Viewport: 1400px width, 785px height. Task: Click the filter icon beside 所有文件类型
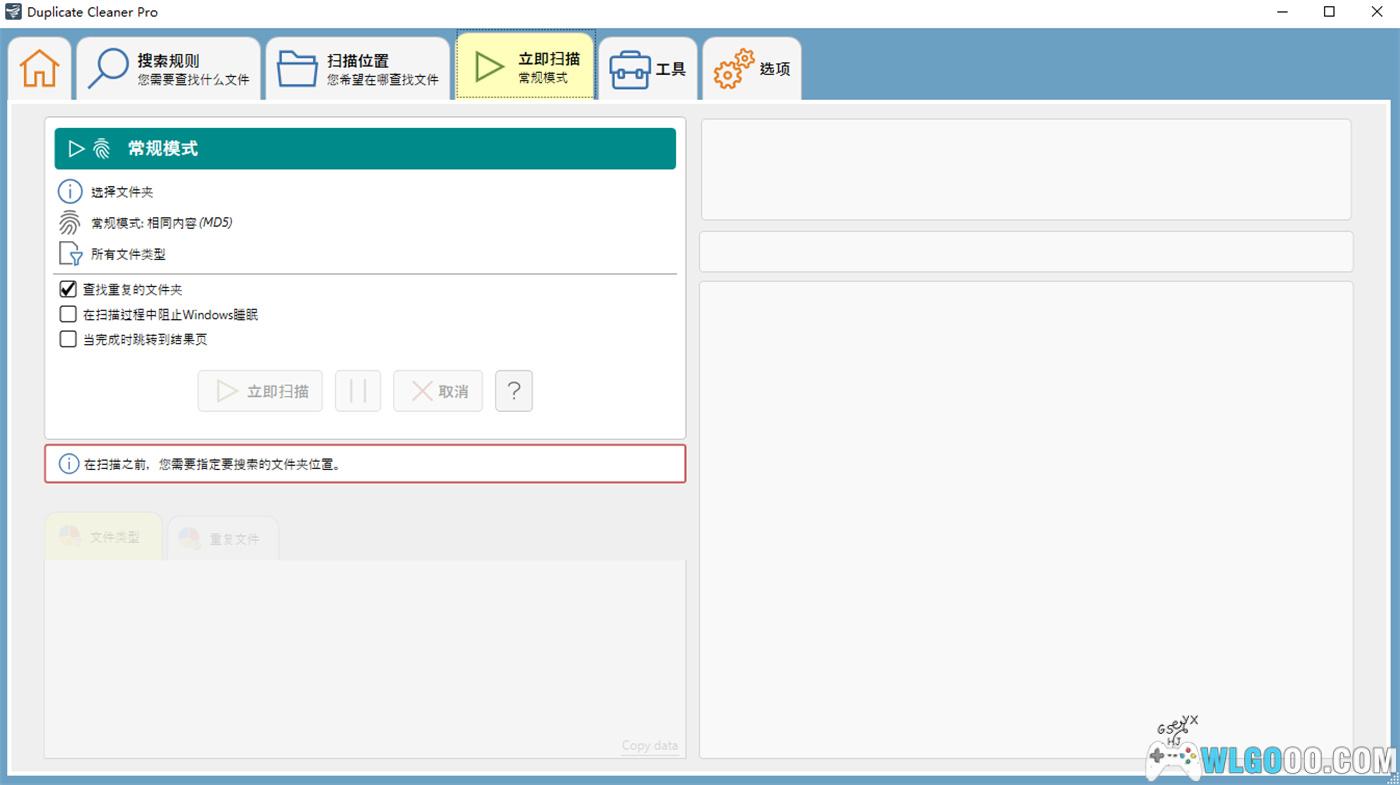point(70,254)
